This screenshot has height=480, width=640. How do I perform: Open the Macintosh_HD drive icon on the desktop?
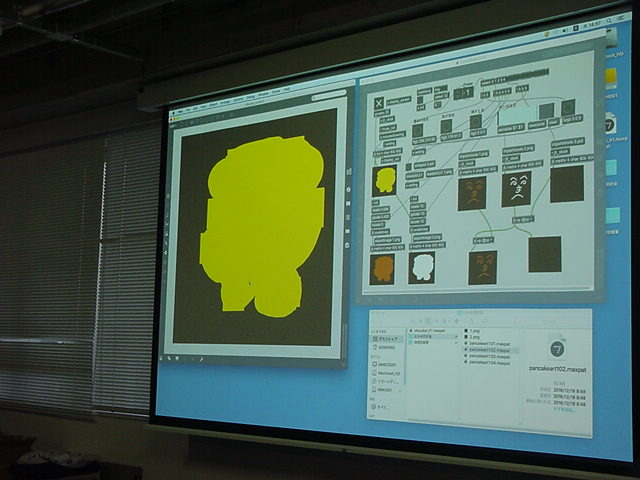click(611, 40)
